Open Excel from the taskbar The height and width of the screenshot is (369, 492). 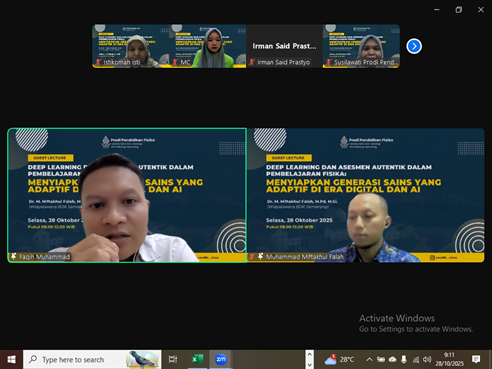tap(197, 359)
